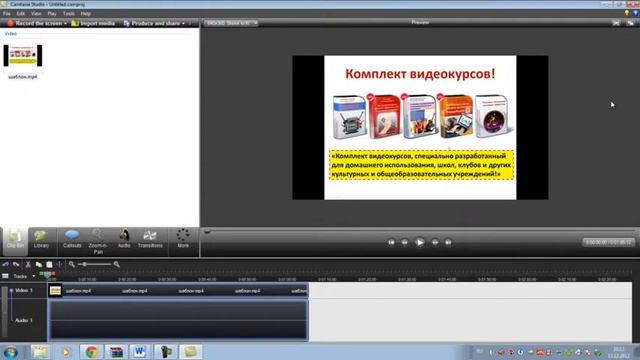Expand the Tracks dropdown

[34, 276]
